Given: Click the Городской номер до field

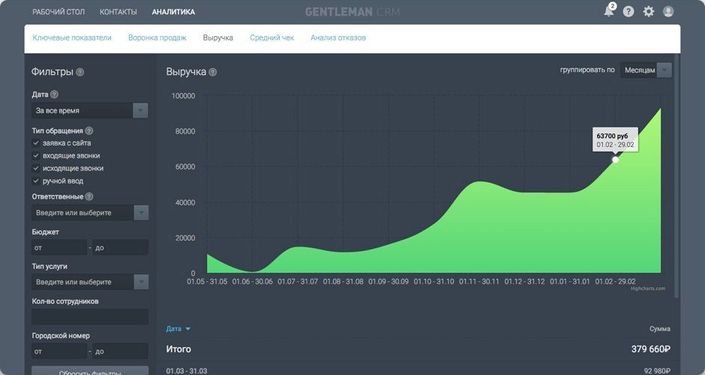Looking at the screenshot, I should click(120, 351).
